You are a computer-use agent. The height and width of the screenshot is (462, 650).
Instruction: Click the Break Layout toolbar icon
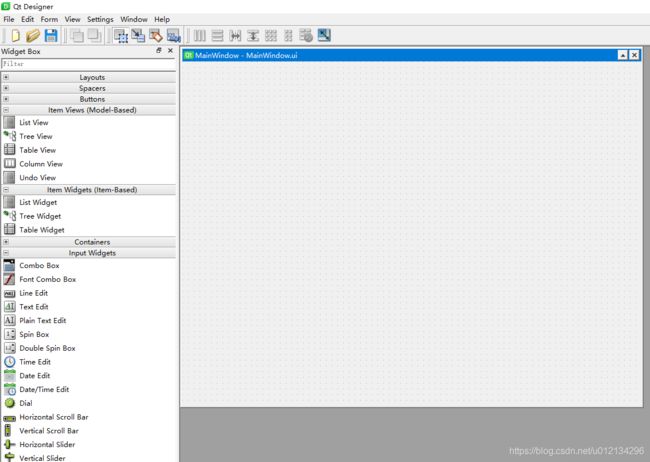point(306,36)
